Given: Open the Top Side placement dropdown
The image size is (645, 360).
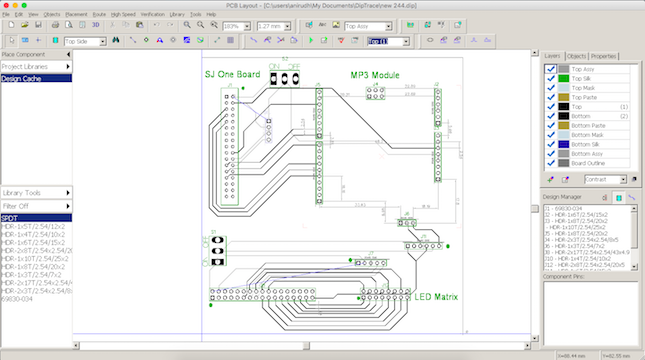Looking at the screenshot, I should [103, 42].
